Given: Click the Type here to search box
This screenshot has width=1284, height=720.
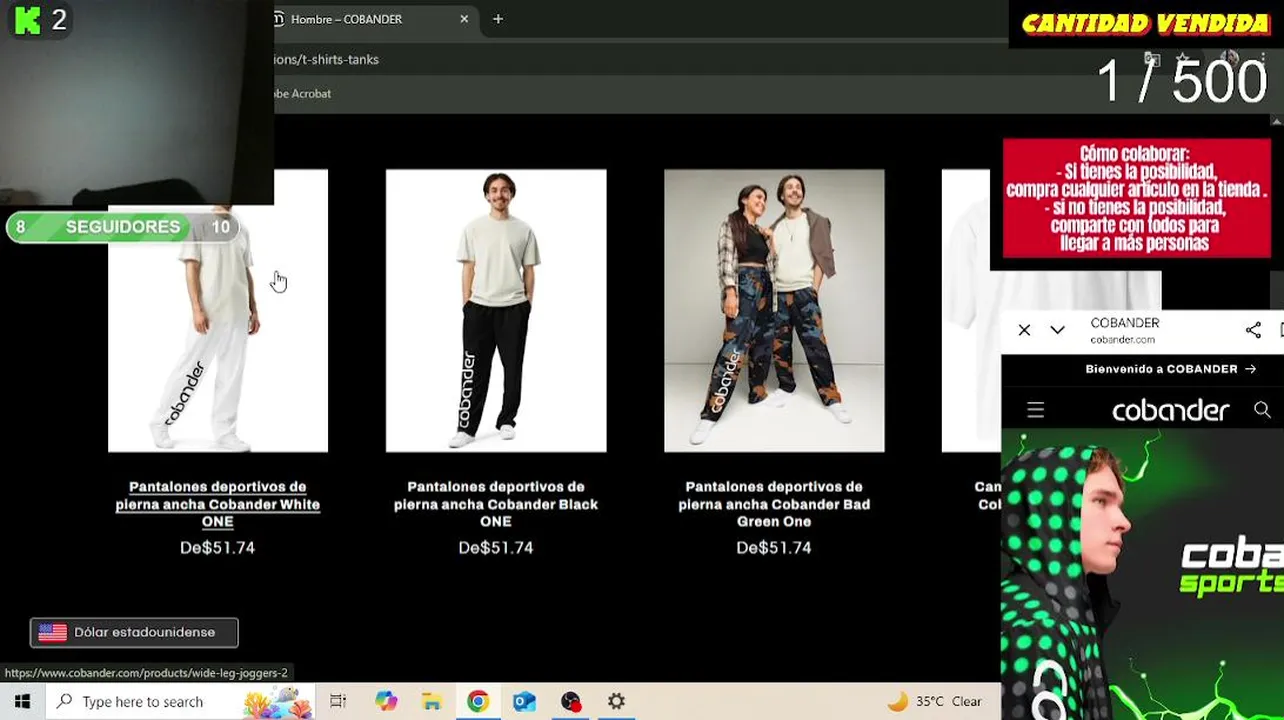Looking at the screenshot, I should (180, 701).
